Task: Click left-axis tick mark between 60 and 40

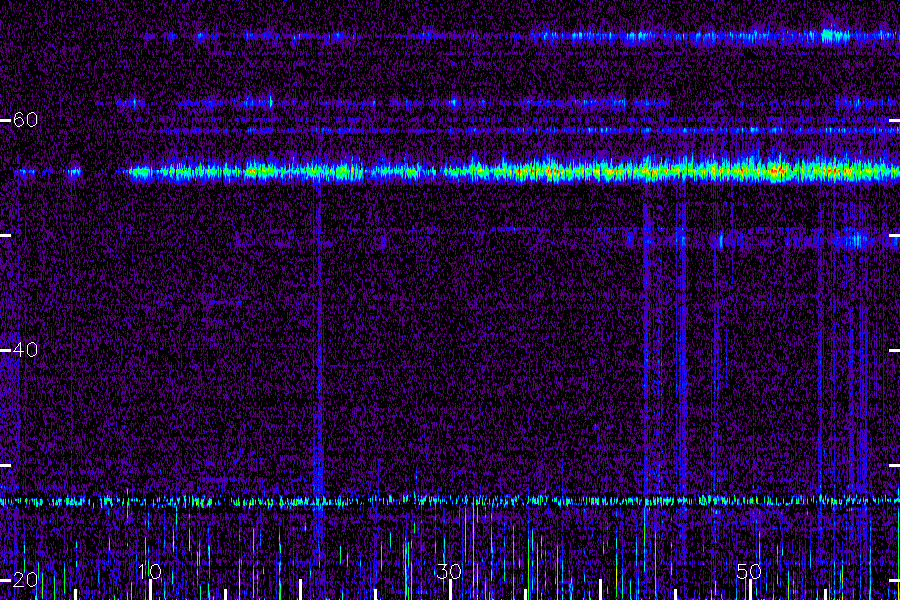Action: pyautogui.click(x=5, y=235)
